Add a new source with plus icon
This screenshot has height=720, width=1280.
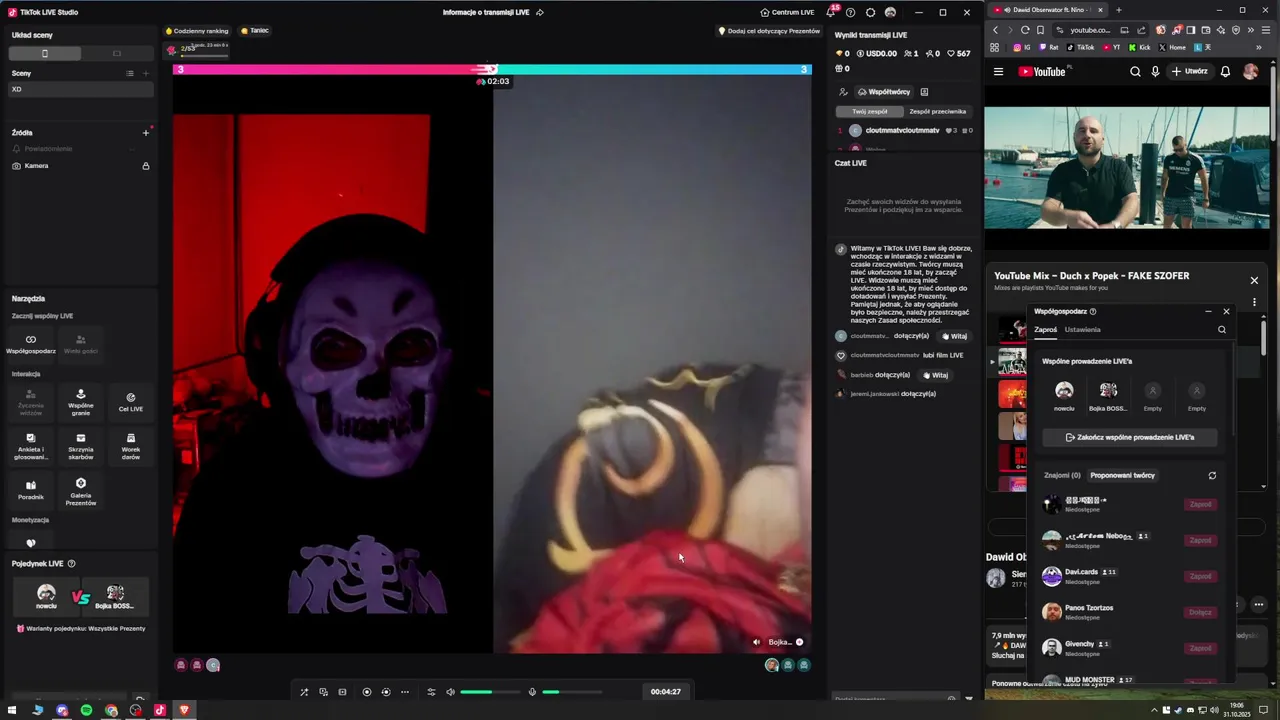click(x=145, y=132)
